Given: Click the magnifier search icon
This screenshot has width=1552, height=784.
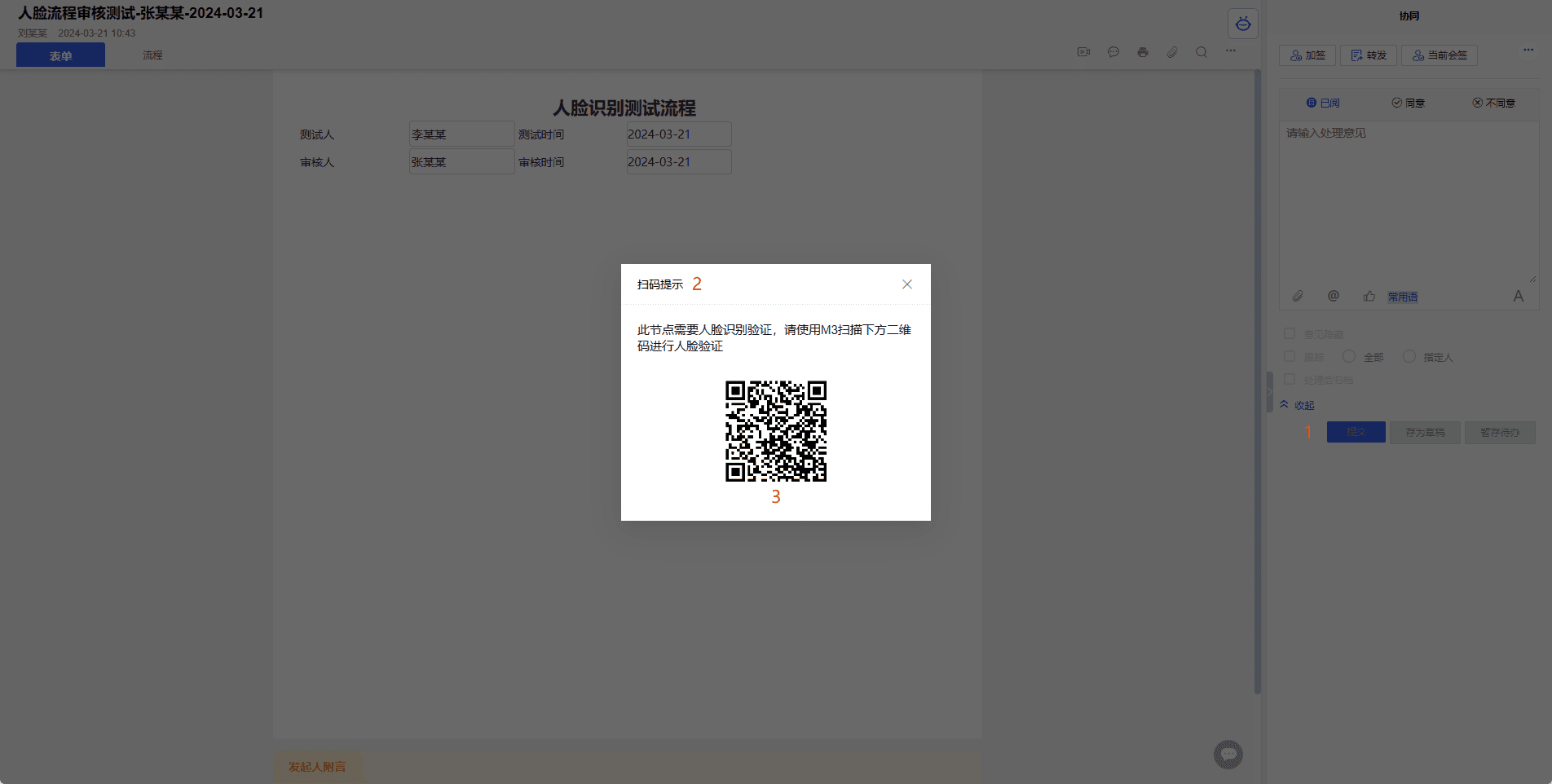Looking at the screenshot, I should pyautogui.click(x=1201, y=52).
